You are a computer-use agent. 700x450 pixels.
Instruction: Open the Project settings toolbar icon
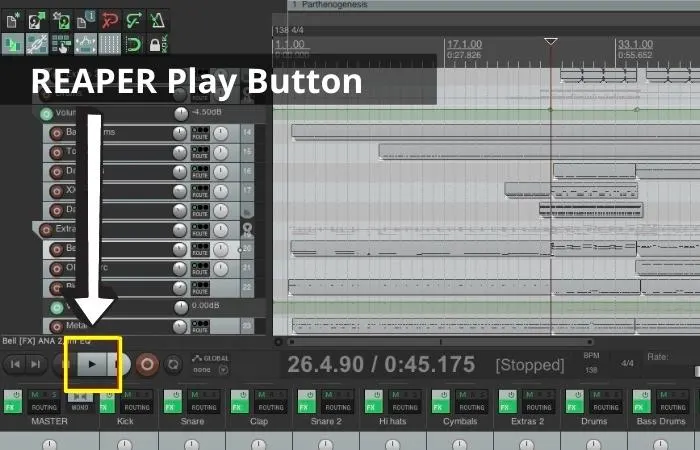pyautogui.click(x=85, y=21)
